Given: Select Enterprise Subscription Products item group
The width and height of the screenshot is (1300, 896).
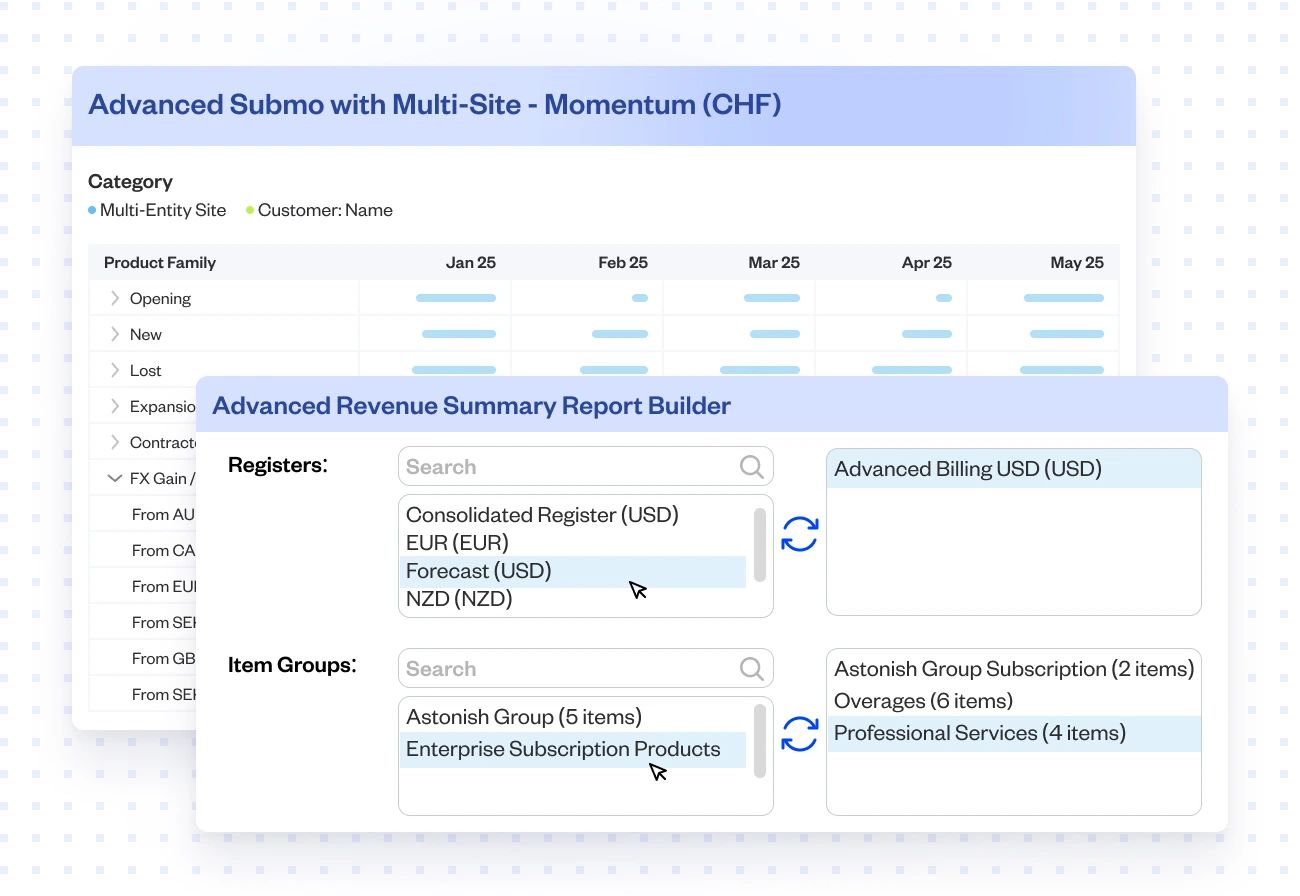Looking at the screenshot, I should click(x=563, y=749).
